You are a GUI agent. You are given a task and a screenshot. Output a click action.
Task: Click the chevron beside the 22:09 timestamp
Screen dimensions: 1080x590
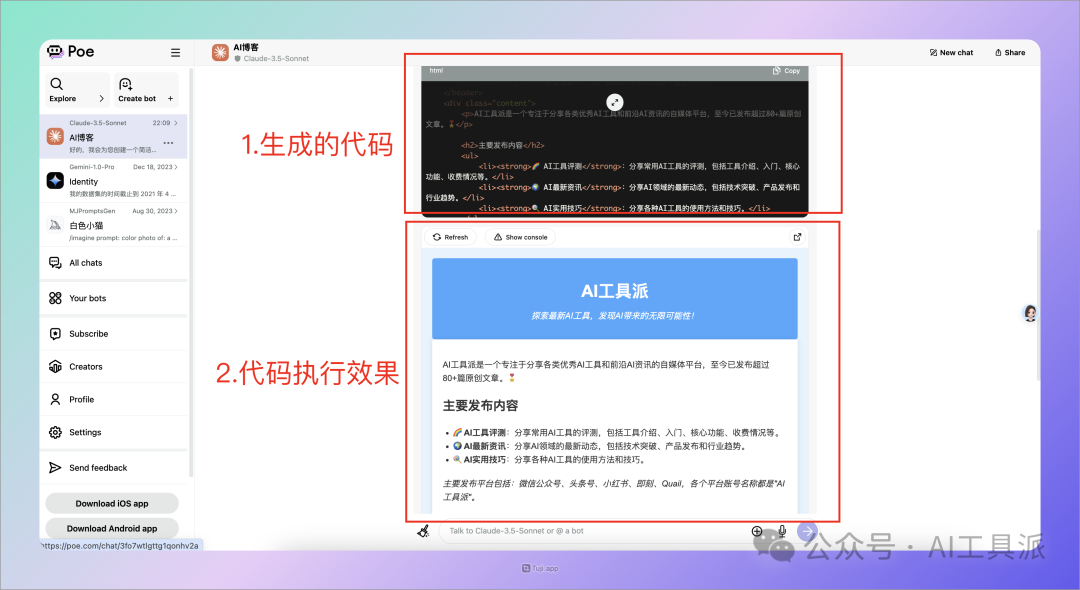tap(176, 123)
